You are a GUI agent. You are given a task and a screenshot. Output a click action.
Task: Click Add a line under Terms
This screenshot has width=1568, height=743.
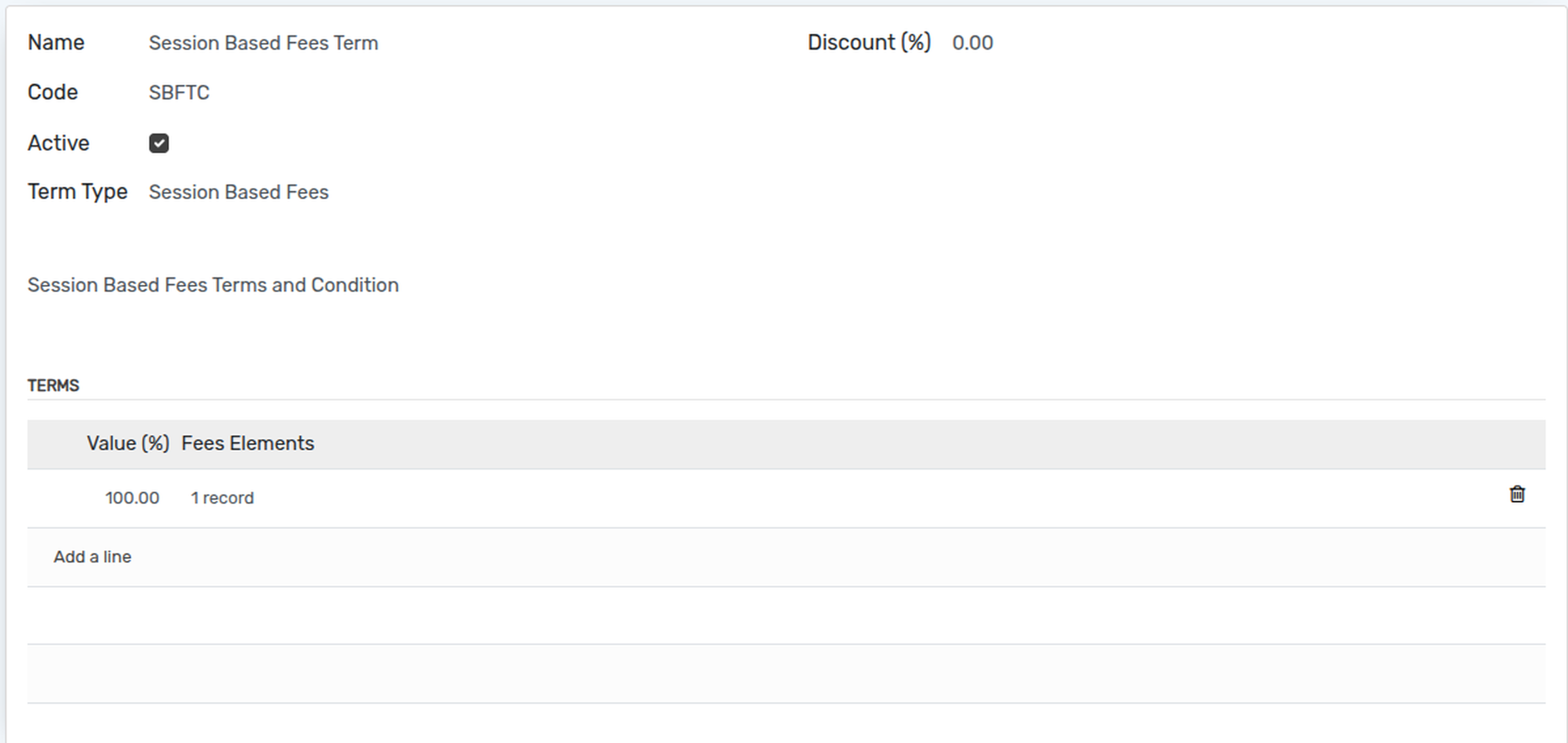coord(92,557)
